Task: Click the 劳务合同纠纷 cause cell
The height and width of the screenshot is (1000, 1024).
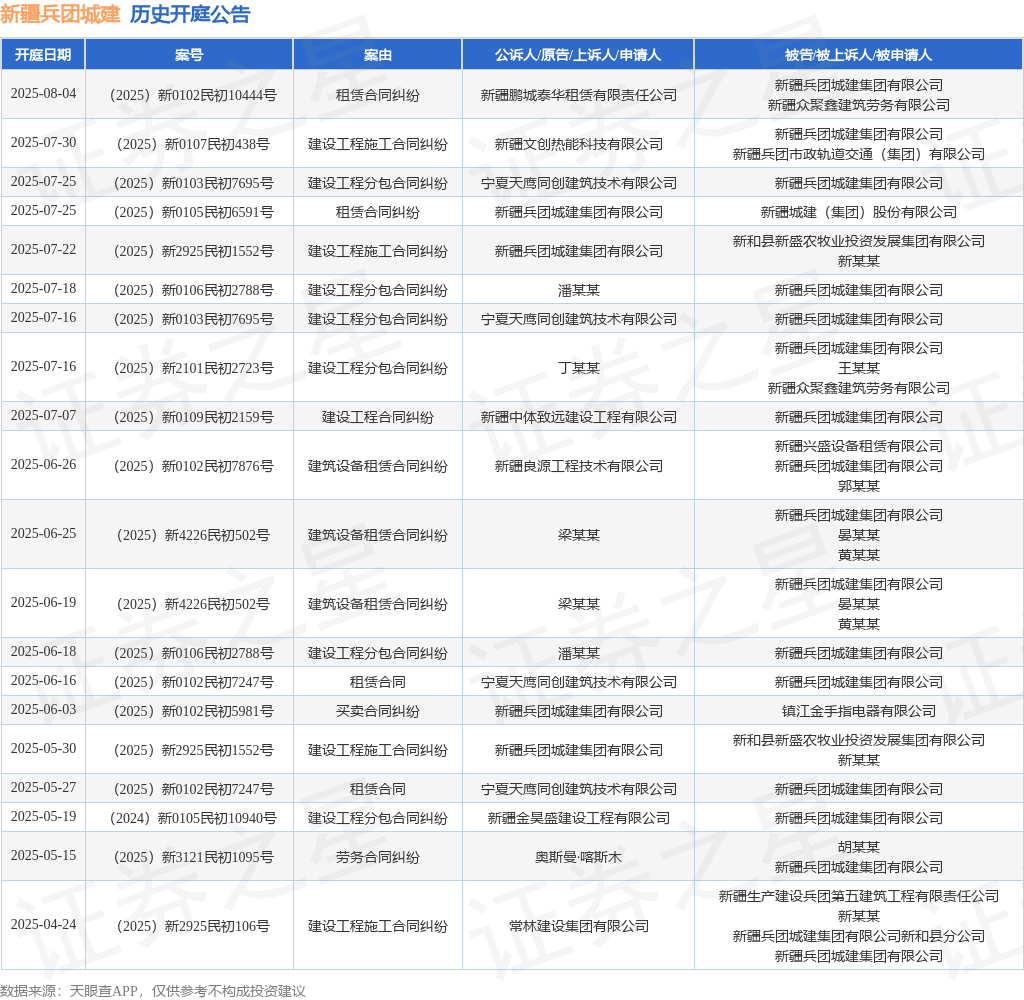Action: (x=377, y=858)
